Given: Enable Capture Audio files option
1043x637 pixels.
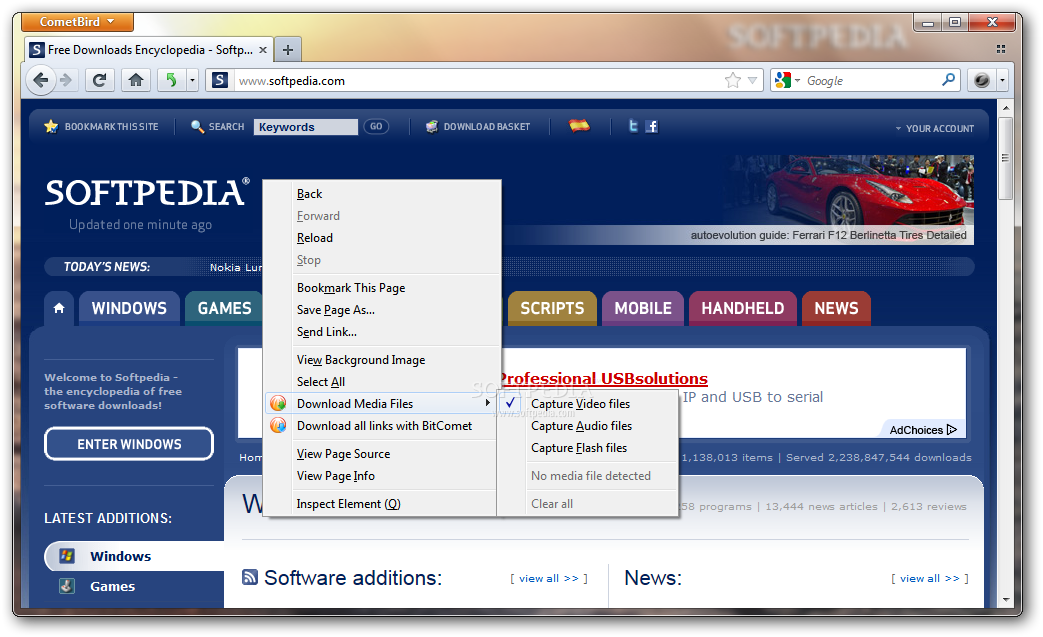Looking at the screenshot, I should (588, 426).
